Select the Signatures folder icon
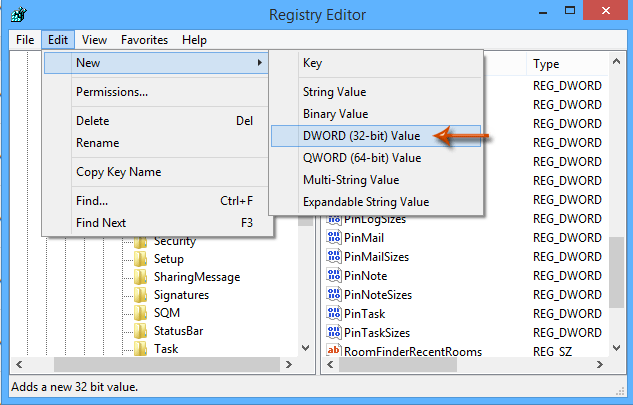This screenshot has width=633, height=405. 140,295
